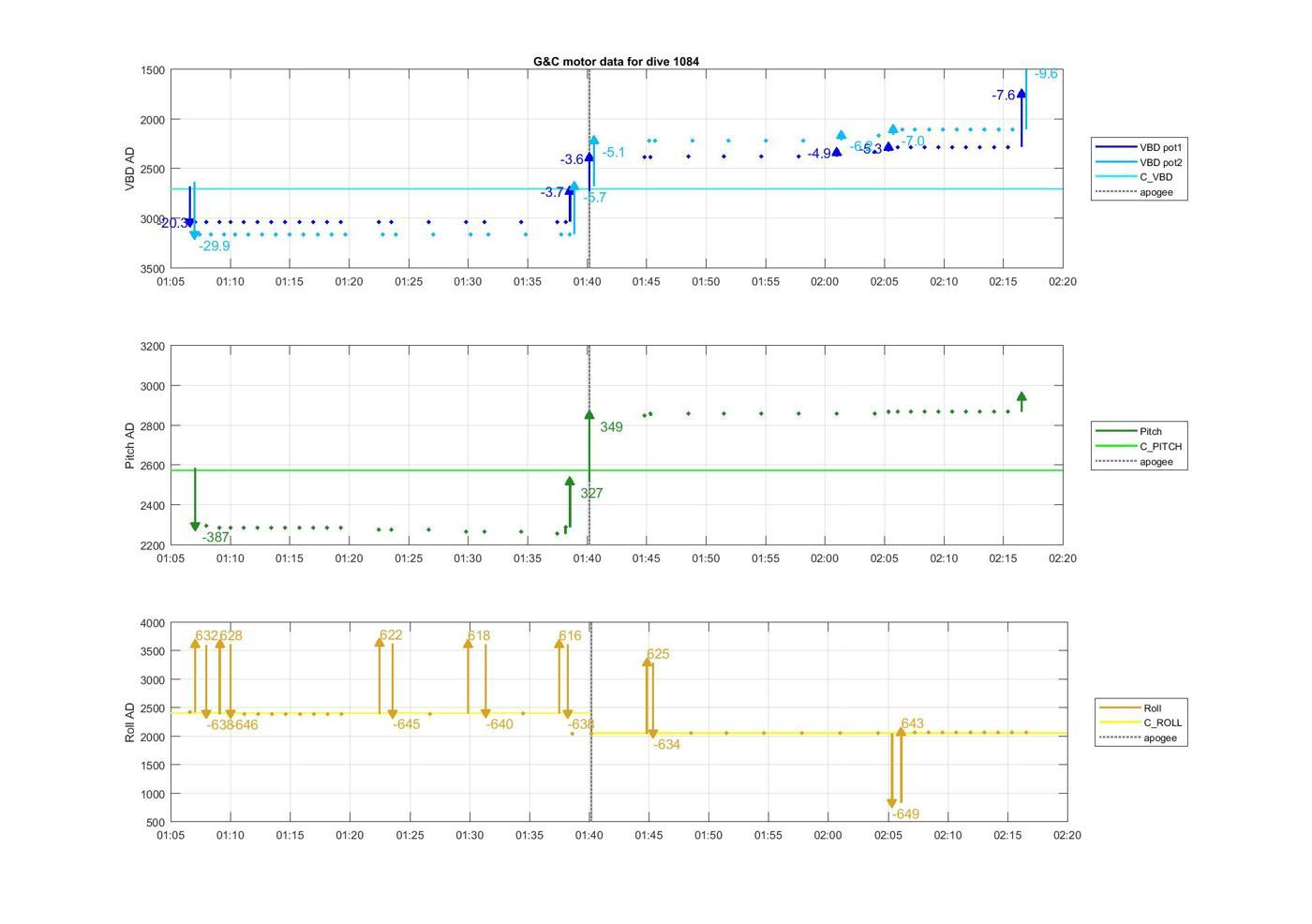Screen dimensions: 1312x924
Task: Click the '616' roll move label
Action: [570, 635]
